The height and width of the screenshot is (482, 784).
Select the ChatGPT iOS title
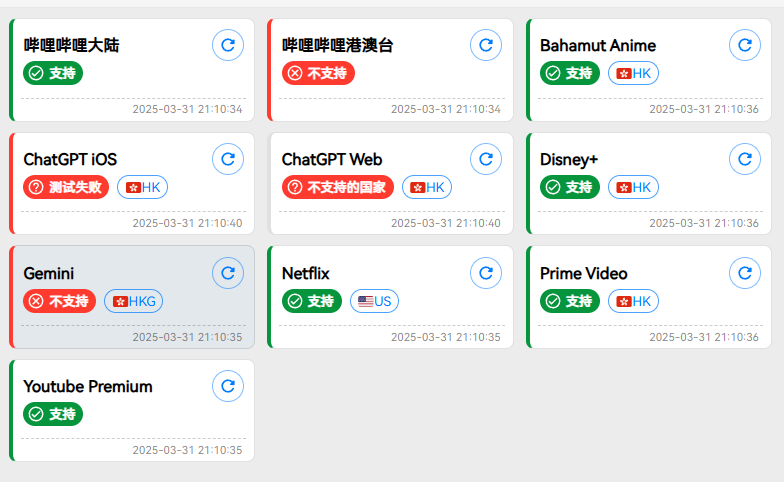[x=70, y=160]
